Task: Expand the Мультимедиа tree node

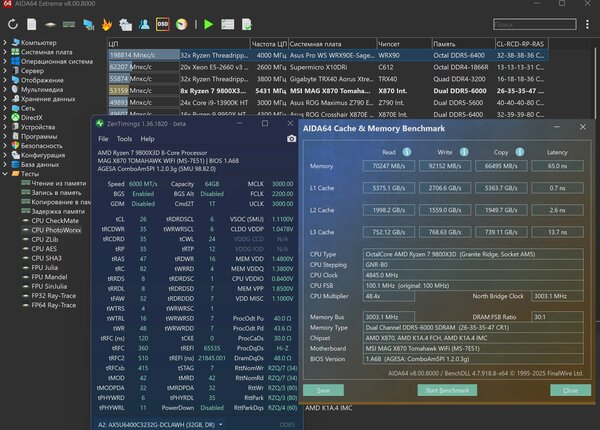Action: point(5,89)
